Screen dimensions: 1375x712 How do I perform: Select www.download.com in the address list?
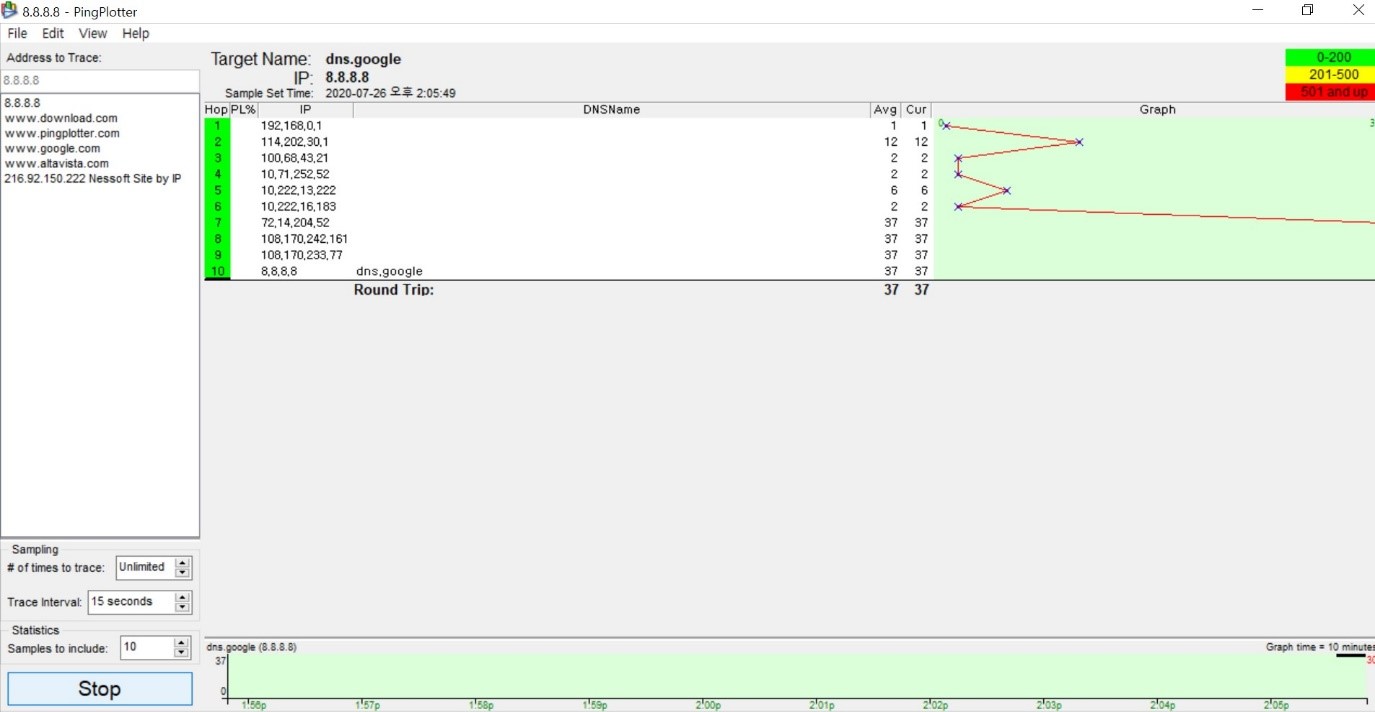click(61, 118)
